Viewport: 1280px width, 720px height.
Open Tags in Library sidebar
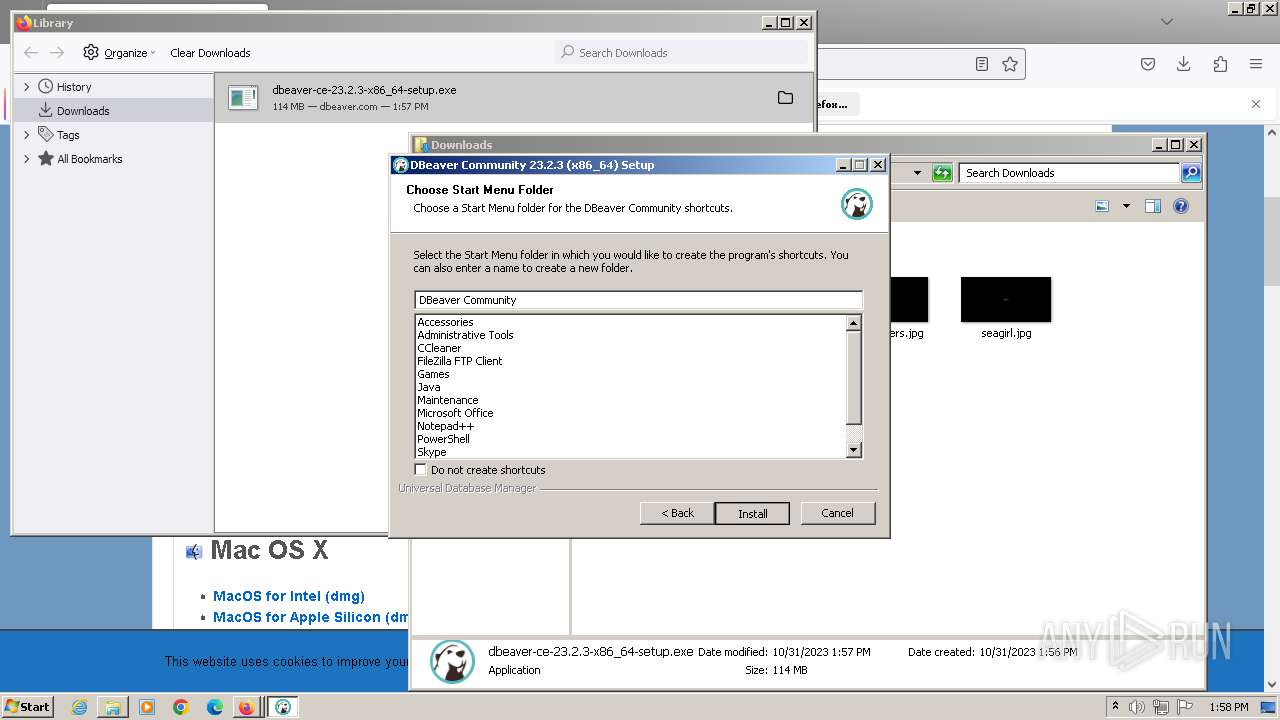coord(68,135)
